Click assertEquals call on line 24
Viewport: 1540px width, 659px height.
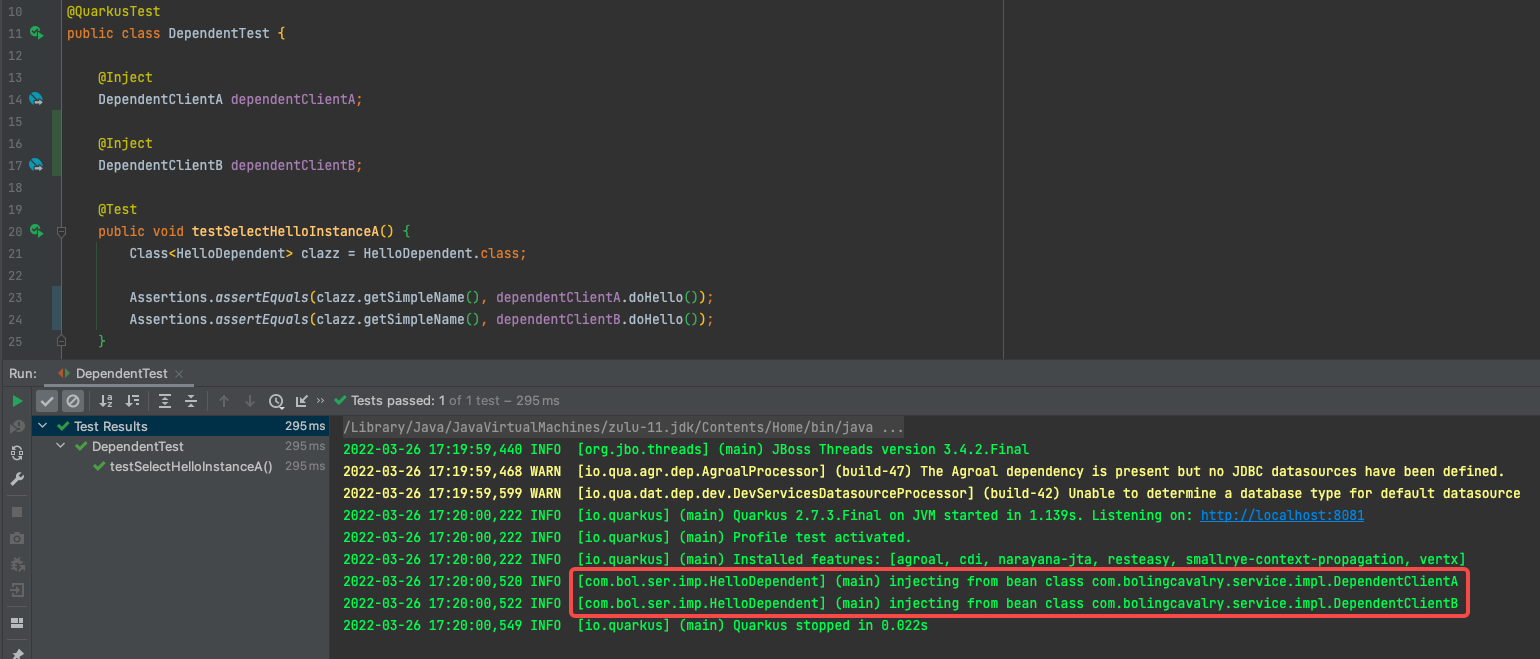coord(262,319)
